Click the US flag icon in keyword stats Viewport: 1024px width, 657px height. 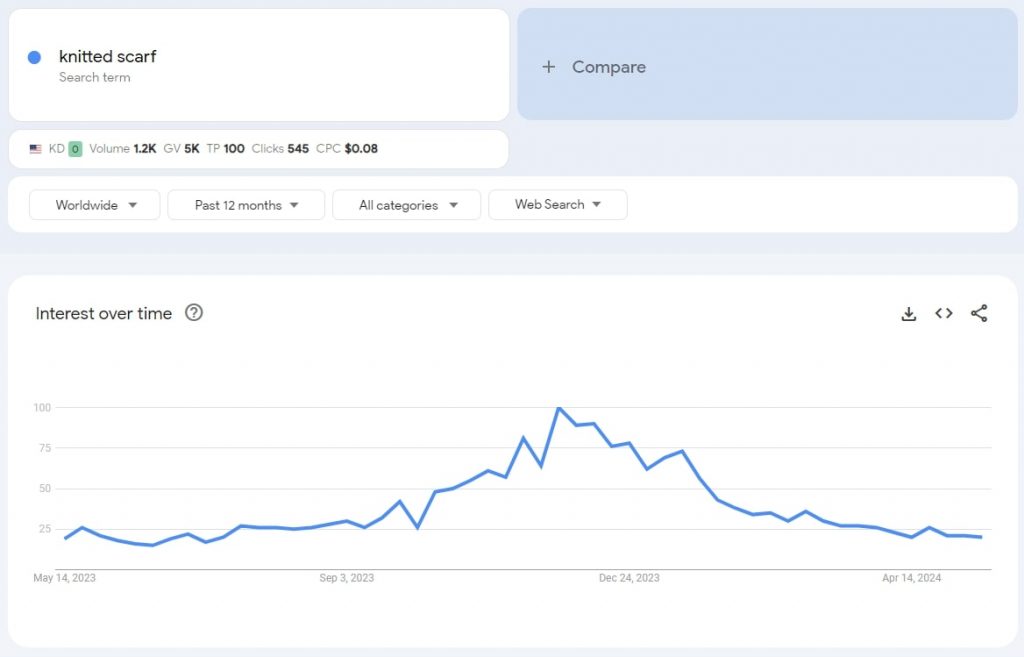click(35, 149)
